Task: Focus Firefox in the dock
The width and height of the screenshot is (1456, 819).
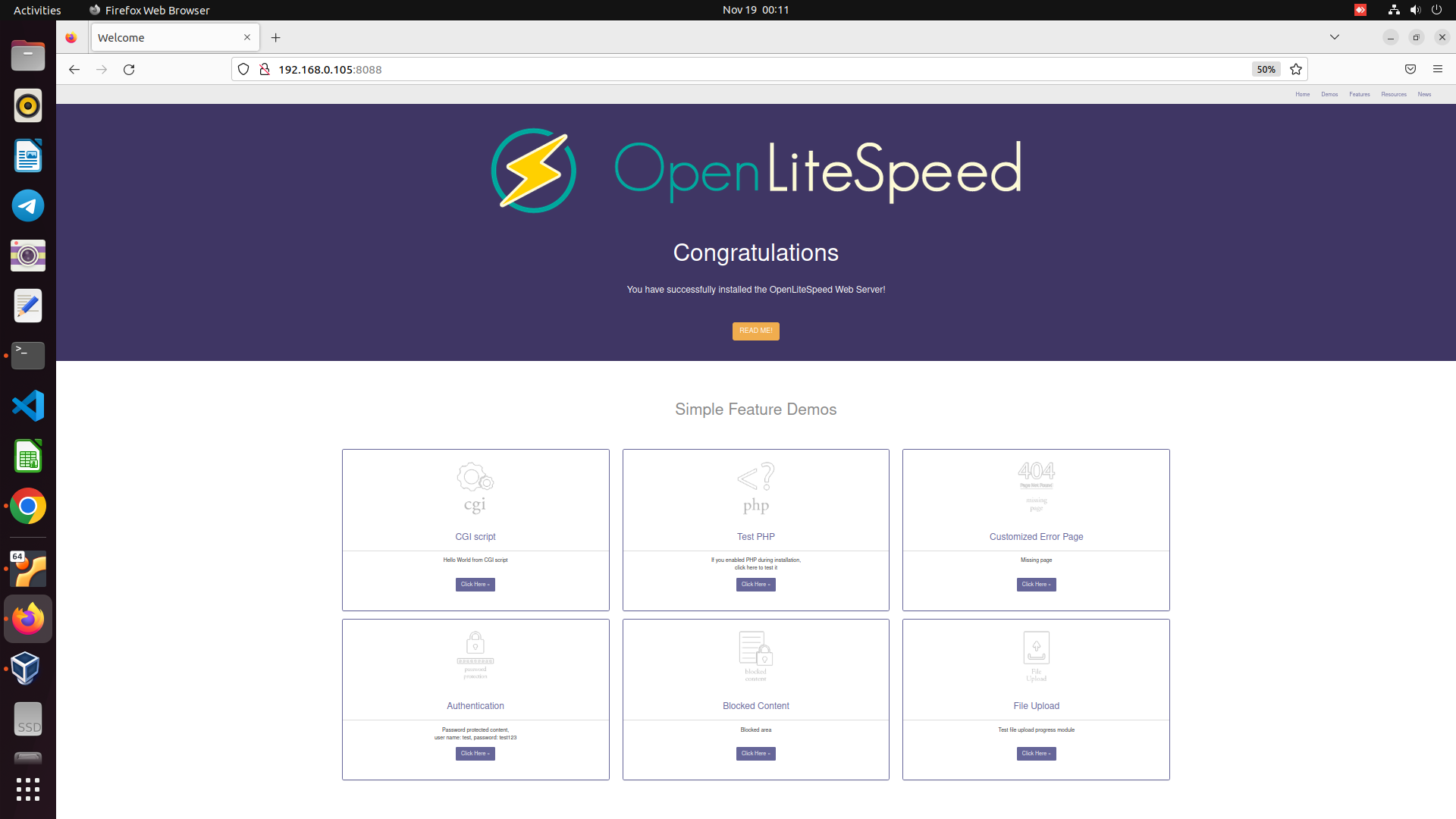Action: point(28,619)
